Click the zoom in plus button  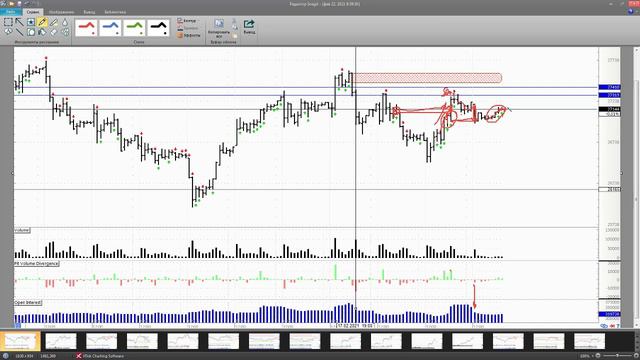[636, 356]
